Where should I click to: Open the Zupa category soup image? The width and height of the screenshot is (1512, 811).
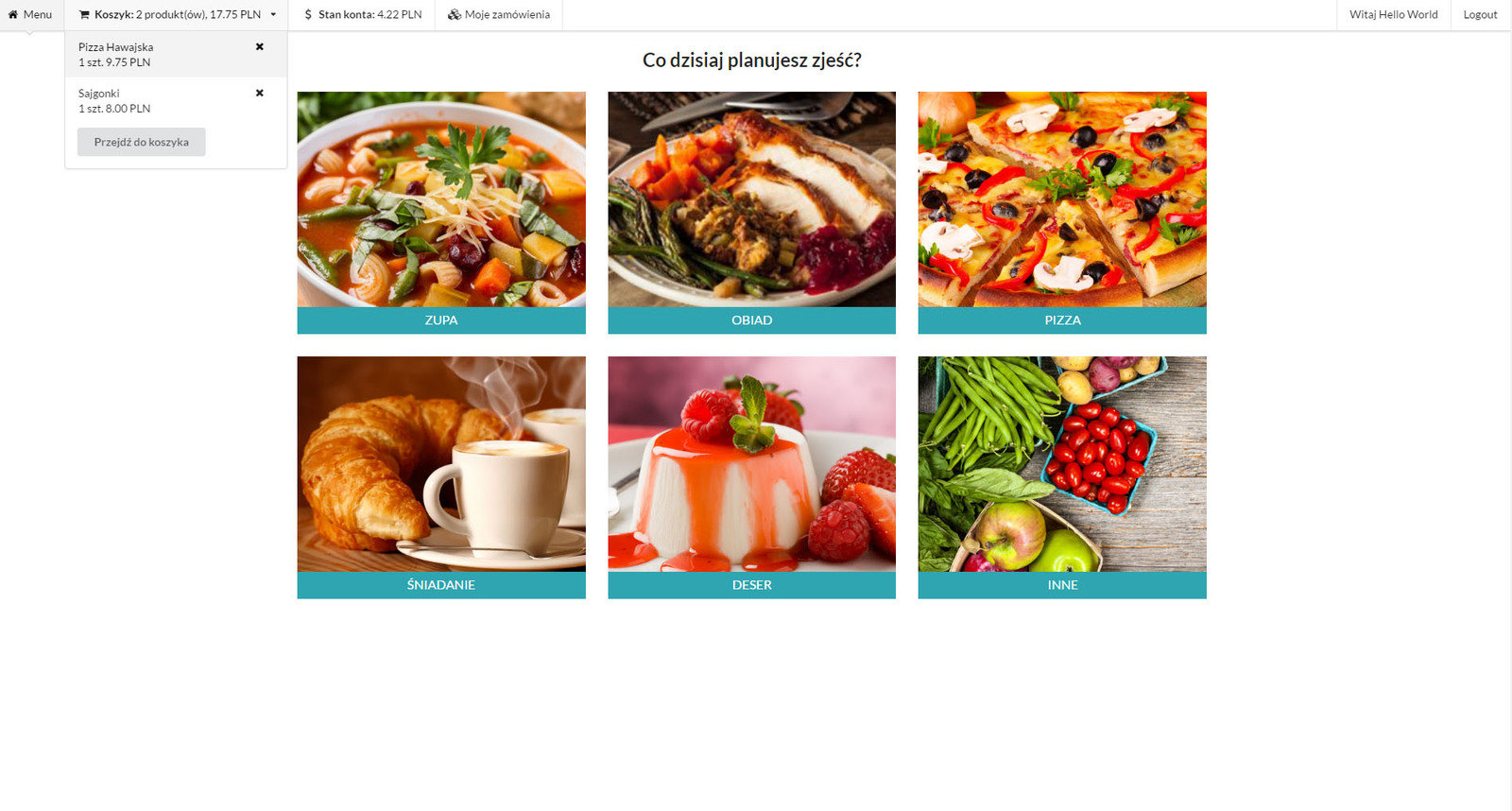[x=441, y=199]
